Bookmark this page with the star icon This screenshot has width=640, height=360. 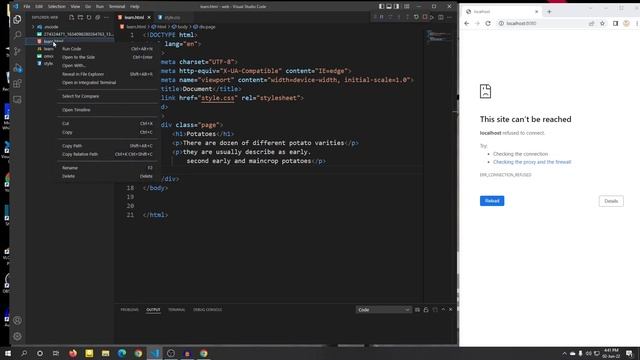click(x=602, y=24)
